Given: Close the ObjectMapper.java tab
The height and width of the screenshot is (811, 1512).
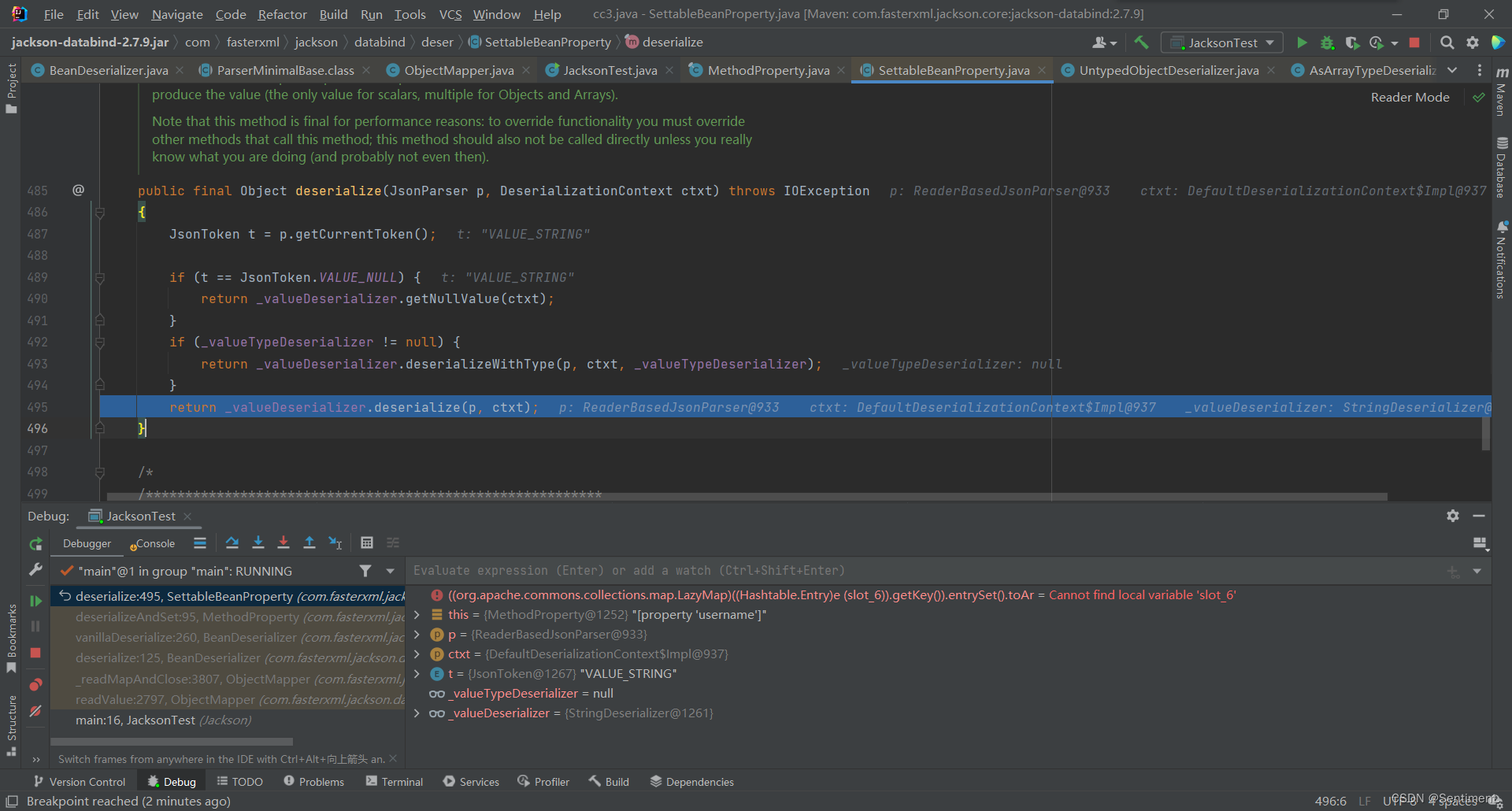Looking at the screenshot, I should coord(526,70).
